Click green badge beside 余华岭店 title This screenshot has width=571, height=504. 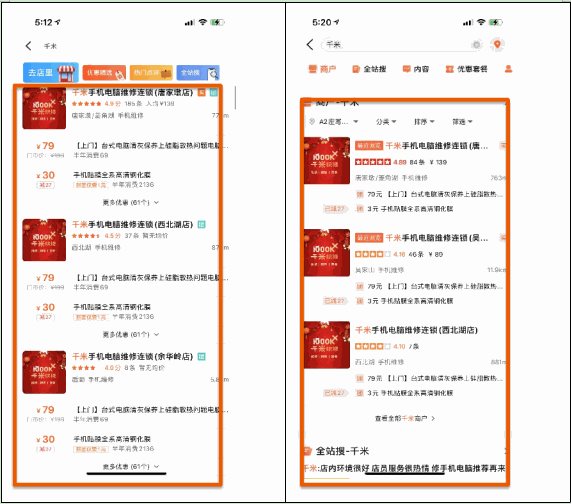point(201,357)
